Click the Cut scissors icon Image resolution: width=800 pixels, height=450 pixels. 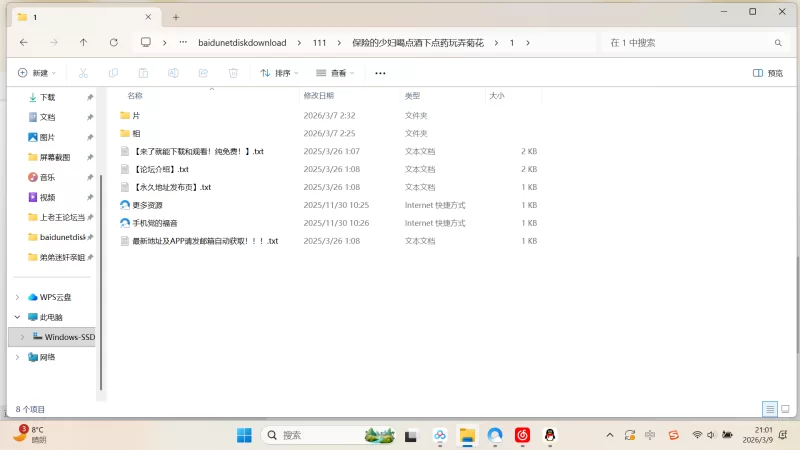click(x=83, y=73)
